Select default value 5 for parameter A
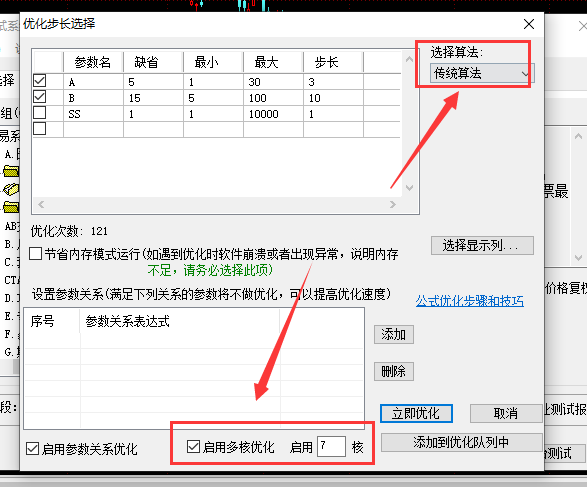587x487 pixels. [x=153, y=82]
